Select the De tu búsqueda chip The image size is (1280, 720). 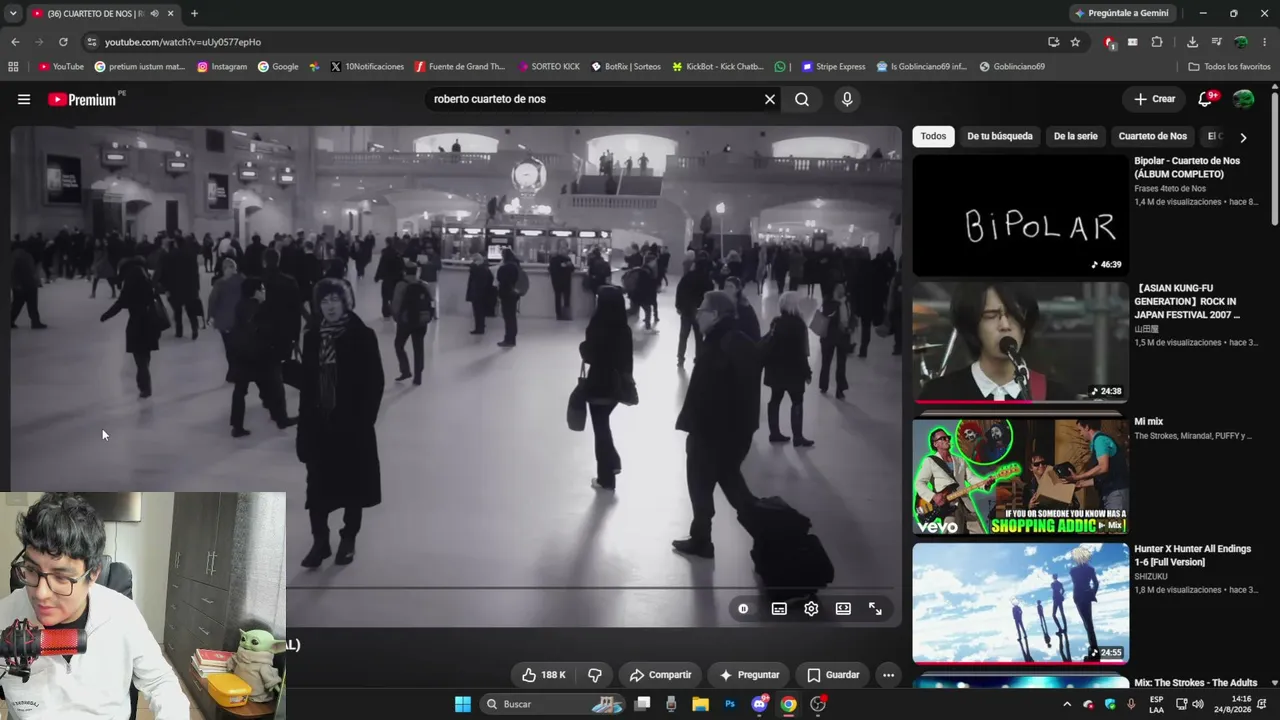coord(1000,136)
